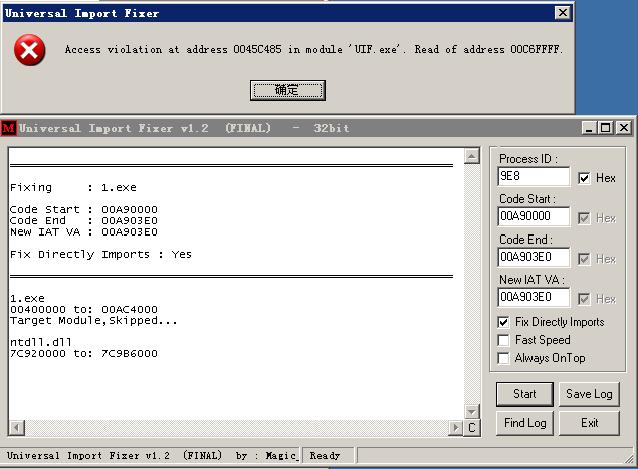Toggle the Code Start Hex checkbox

[x=584, y=218]
